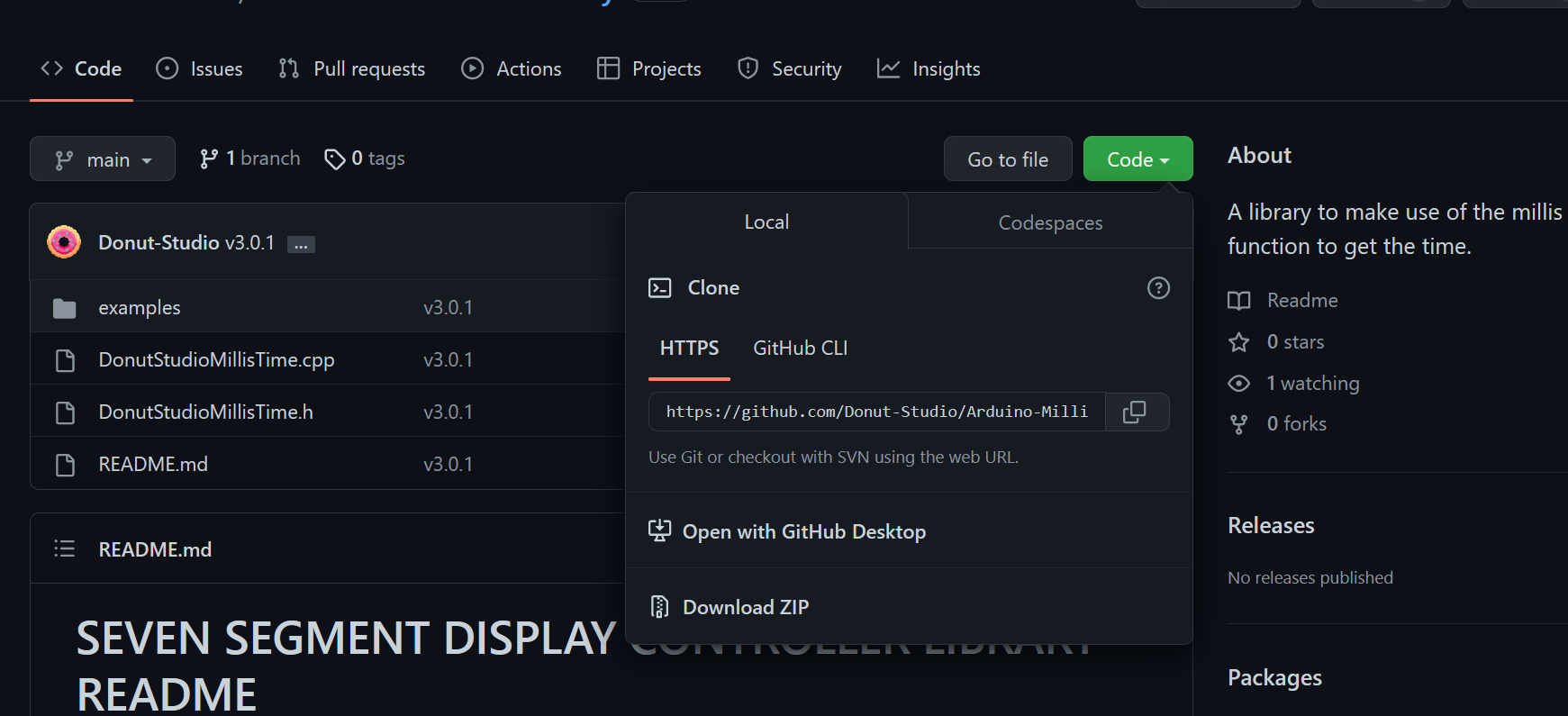The height and width of the screenshot is (716, 1568).
Task: Click Download ZIP
Action: point(746,607)
